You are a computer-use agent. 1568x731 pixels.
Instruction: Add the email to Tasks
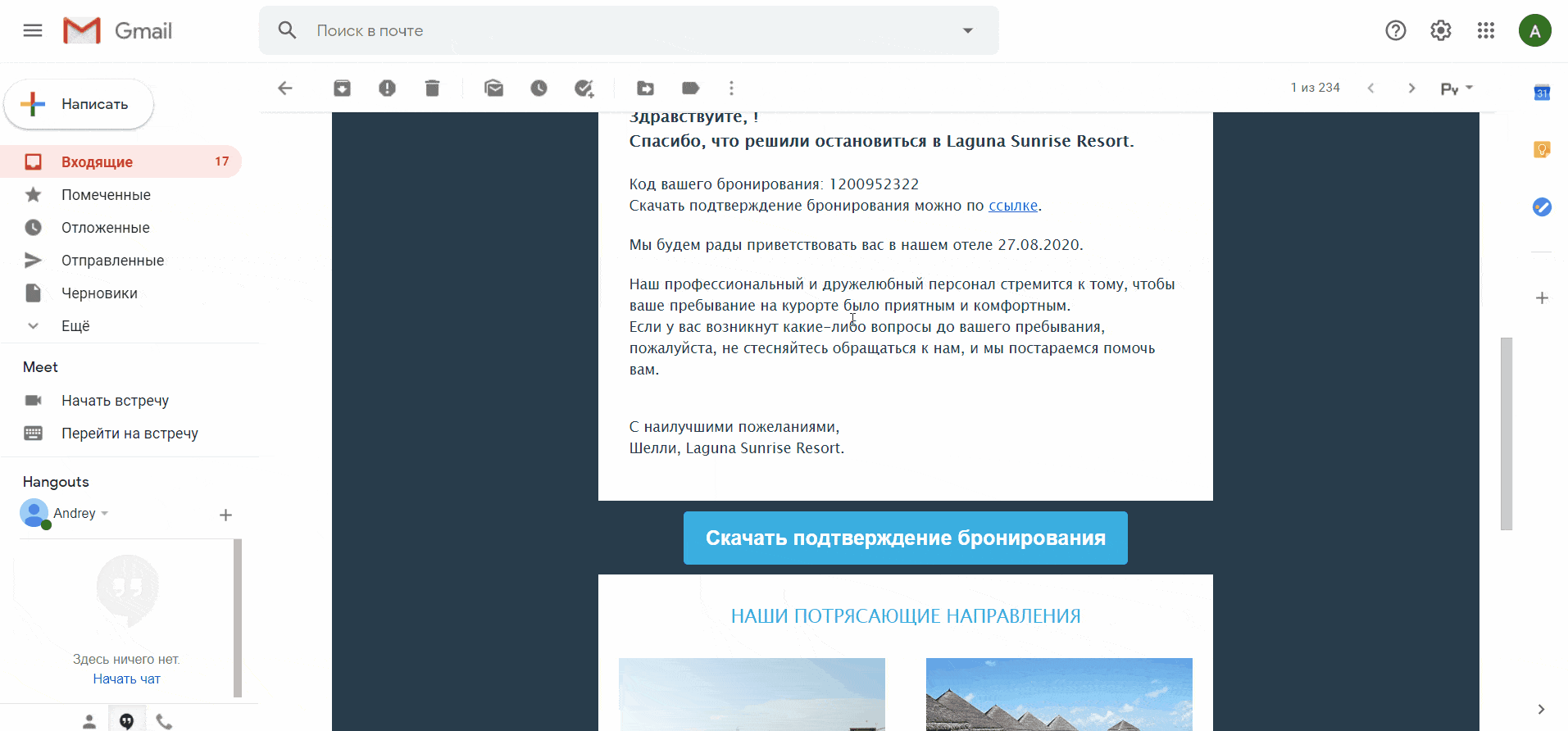pyautogui.click(x=584, y=89)
